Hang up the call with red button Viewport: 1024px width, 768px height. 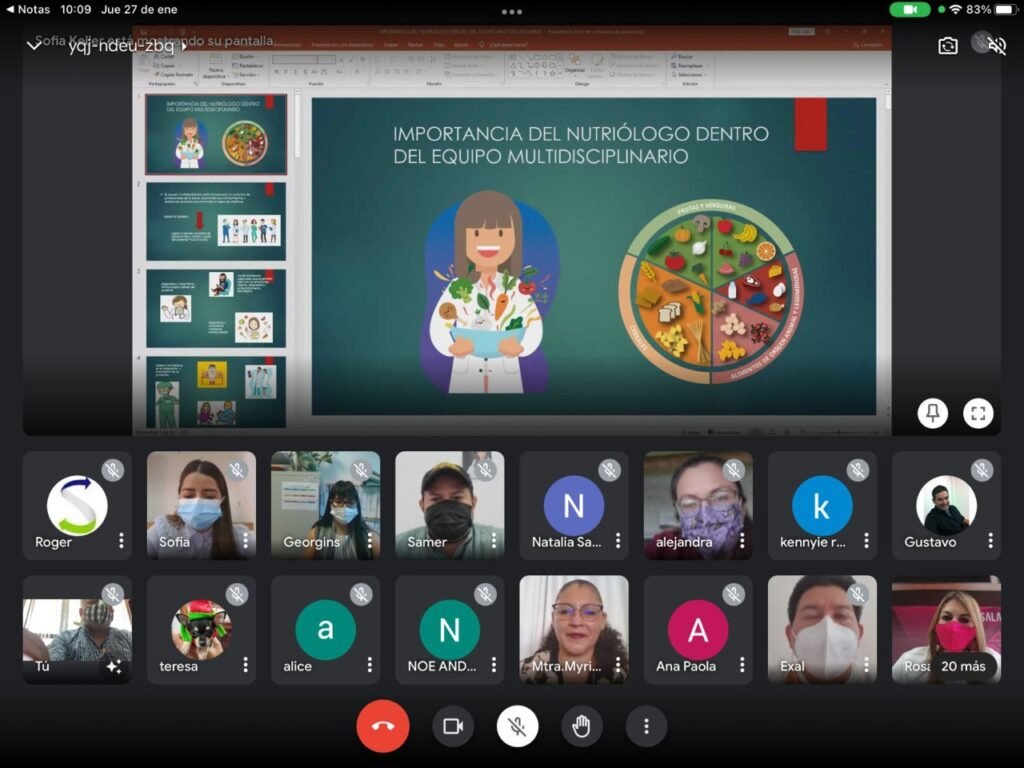[382, 726]
